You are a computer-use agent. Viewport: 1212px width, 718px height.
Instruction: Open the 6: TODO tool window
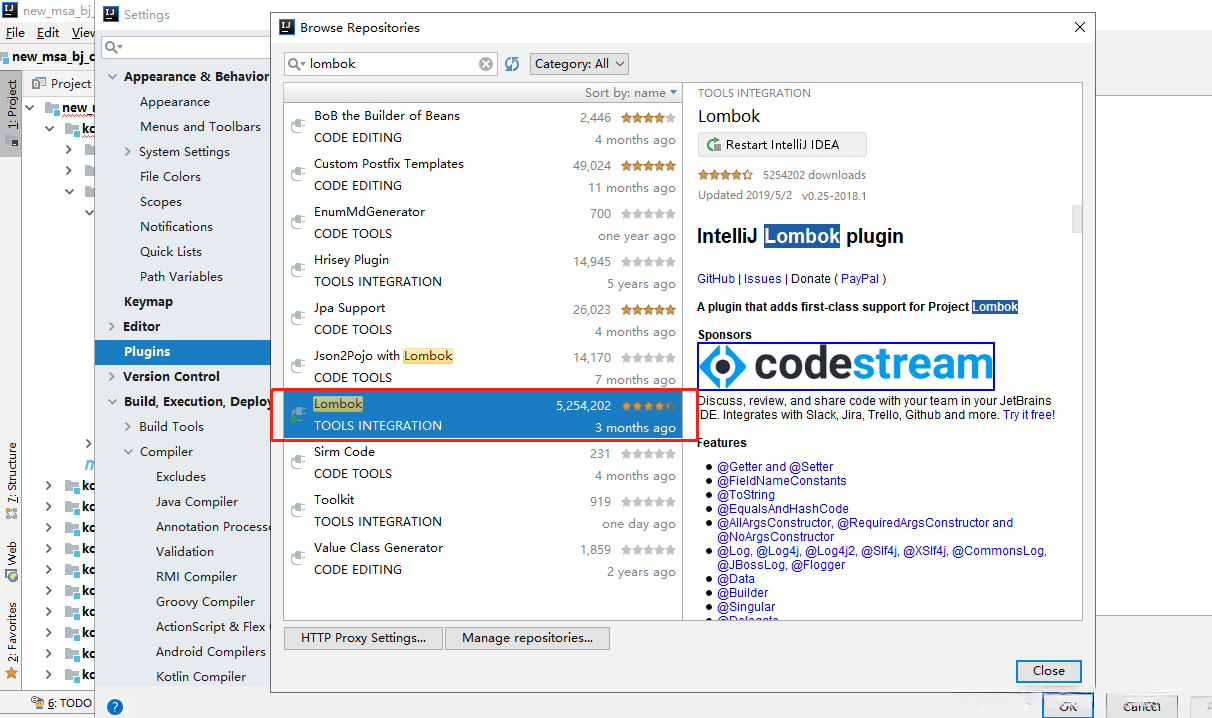click(62, 703)
